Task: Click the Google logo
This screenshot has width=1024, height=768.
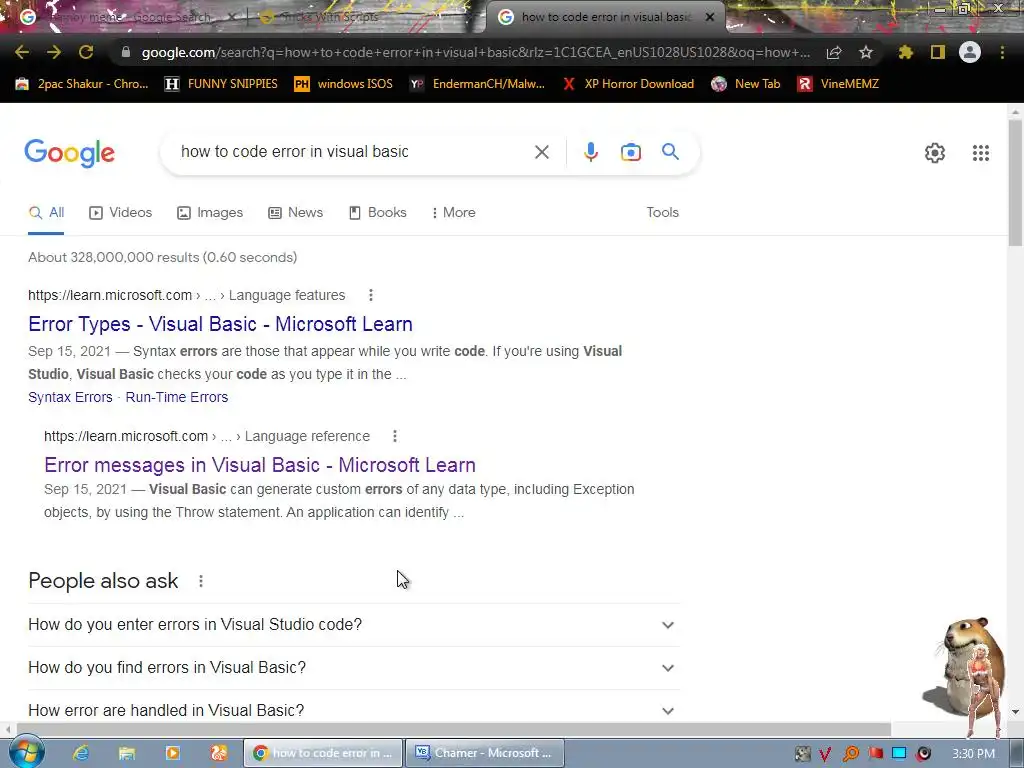Action: [69, 153]
